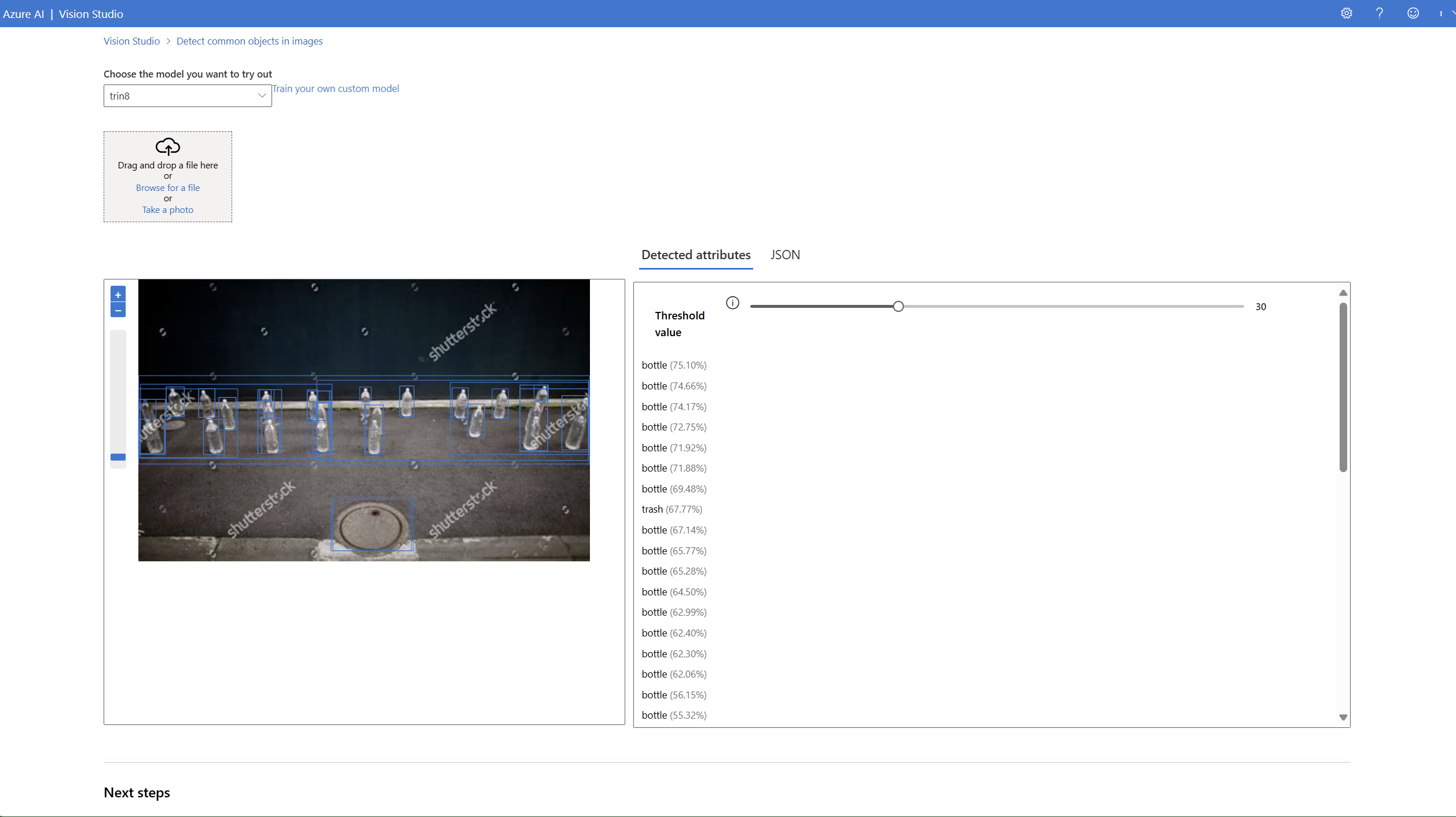Click the threshold value slider handle
The image size is (1456, 817).
coord(898,307)
